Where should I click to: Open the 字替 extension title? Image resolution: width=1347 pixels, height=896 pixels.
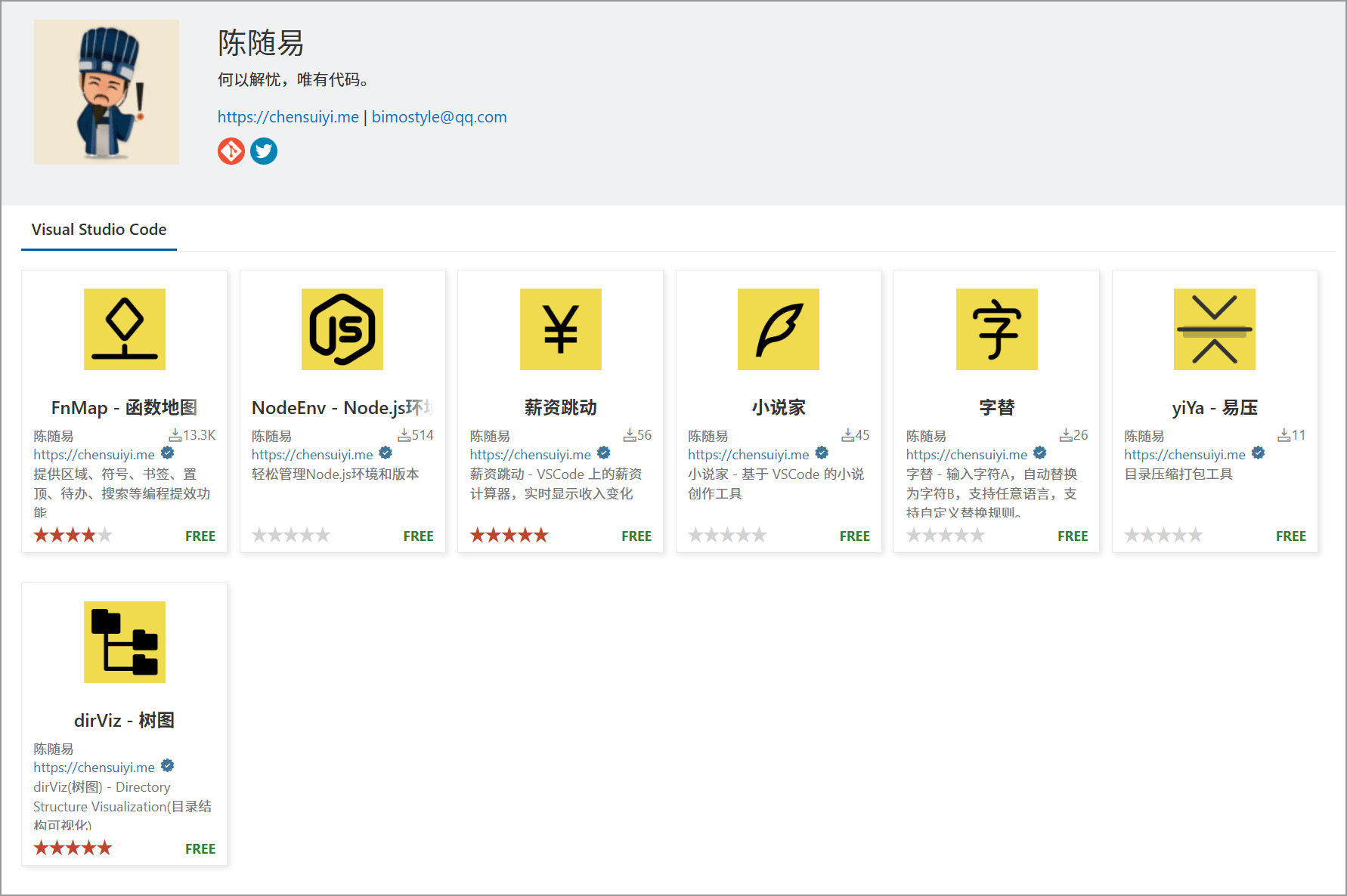click(997, 408)
